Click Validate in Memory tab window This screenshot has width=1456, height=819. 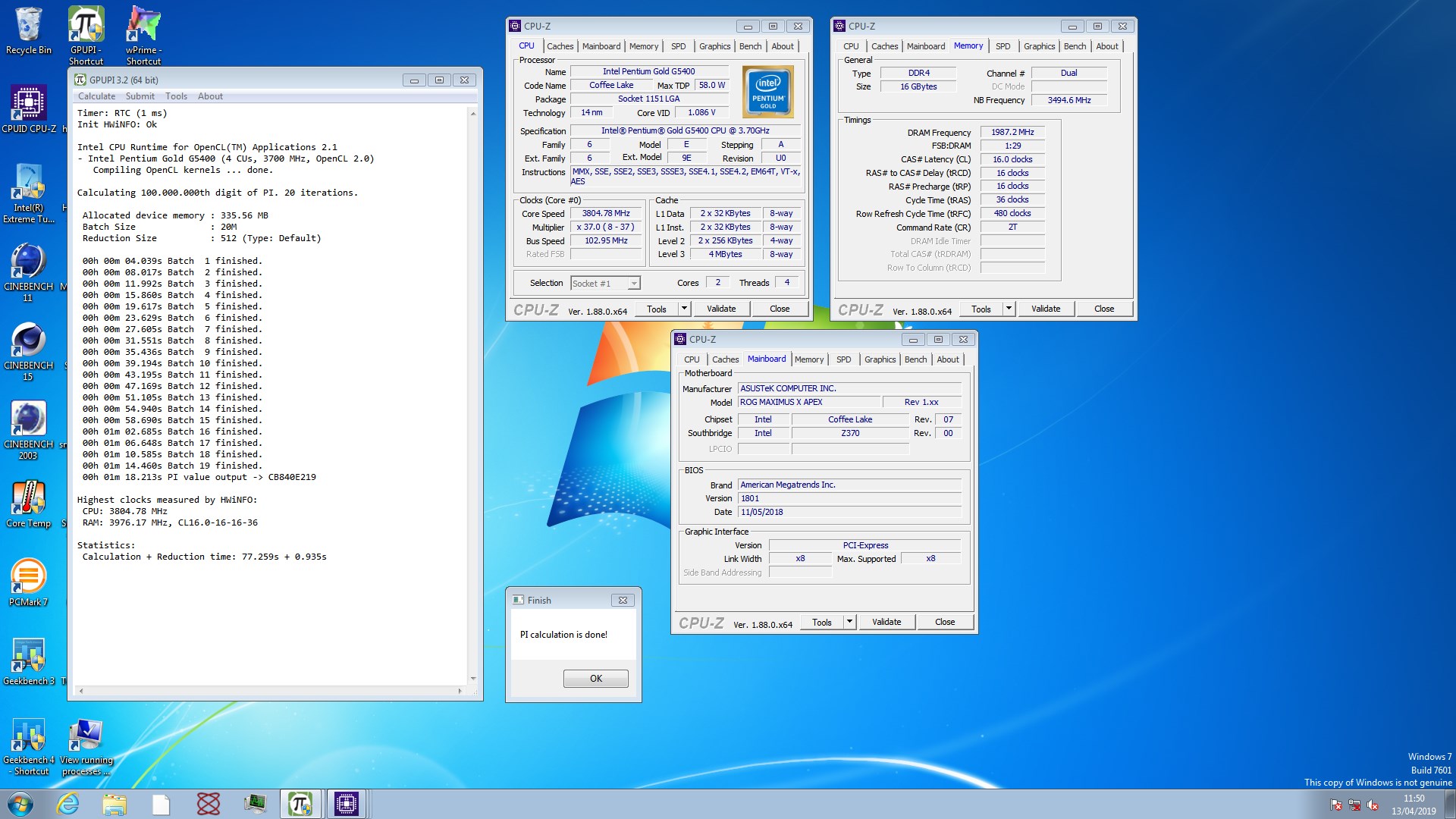1046,309
